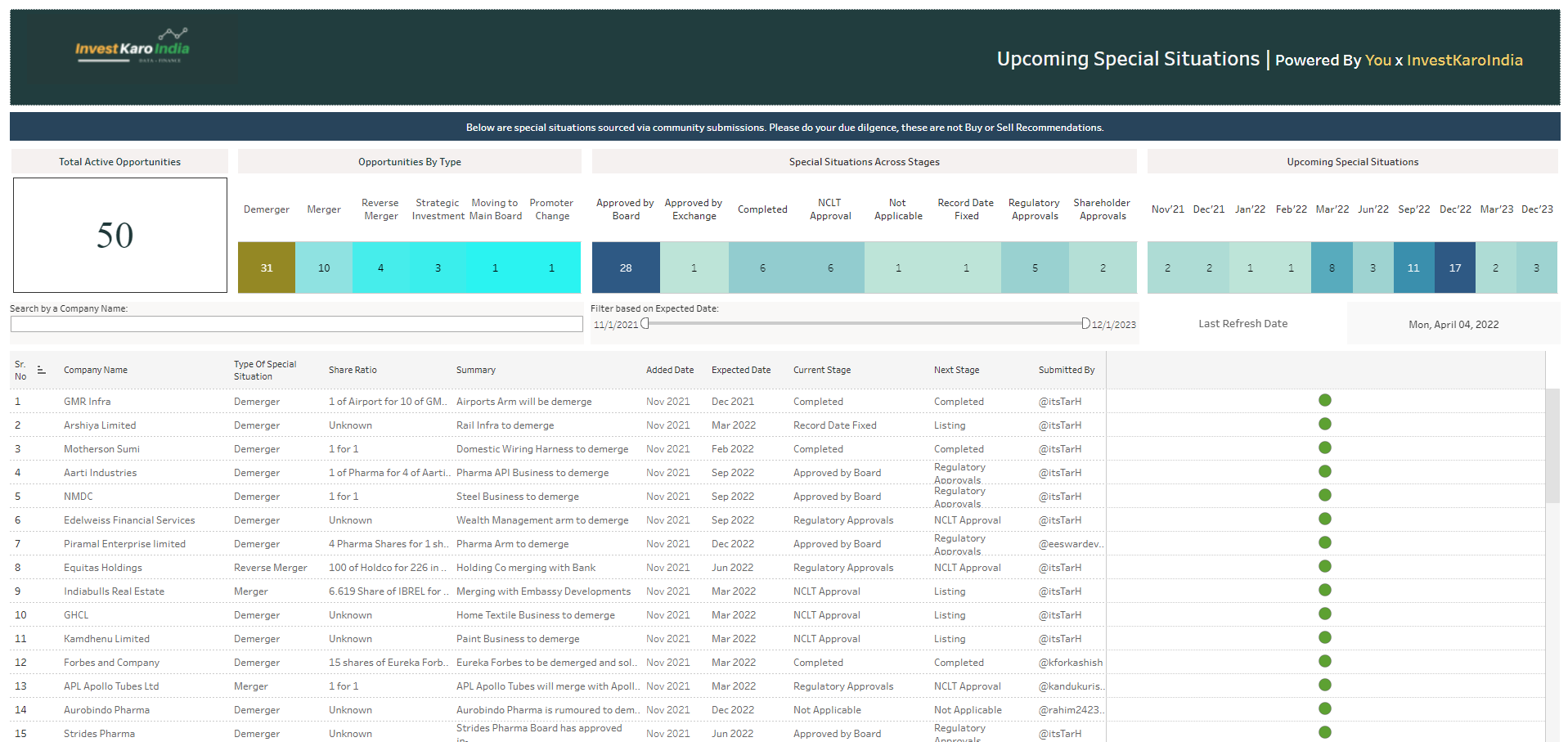Click the green status dot for NMDC

(1325, 495)
